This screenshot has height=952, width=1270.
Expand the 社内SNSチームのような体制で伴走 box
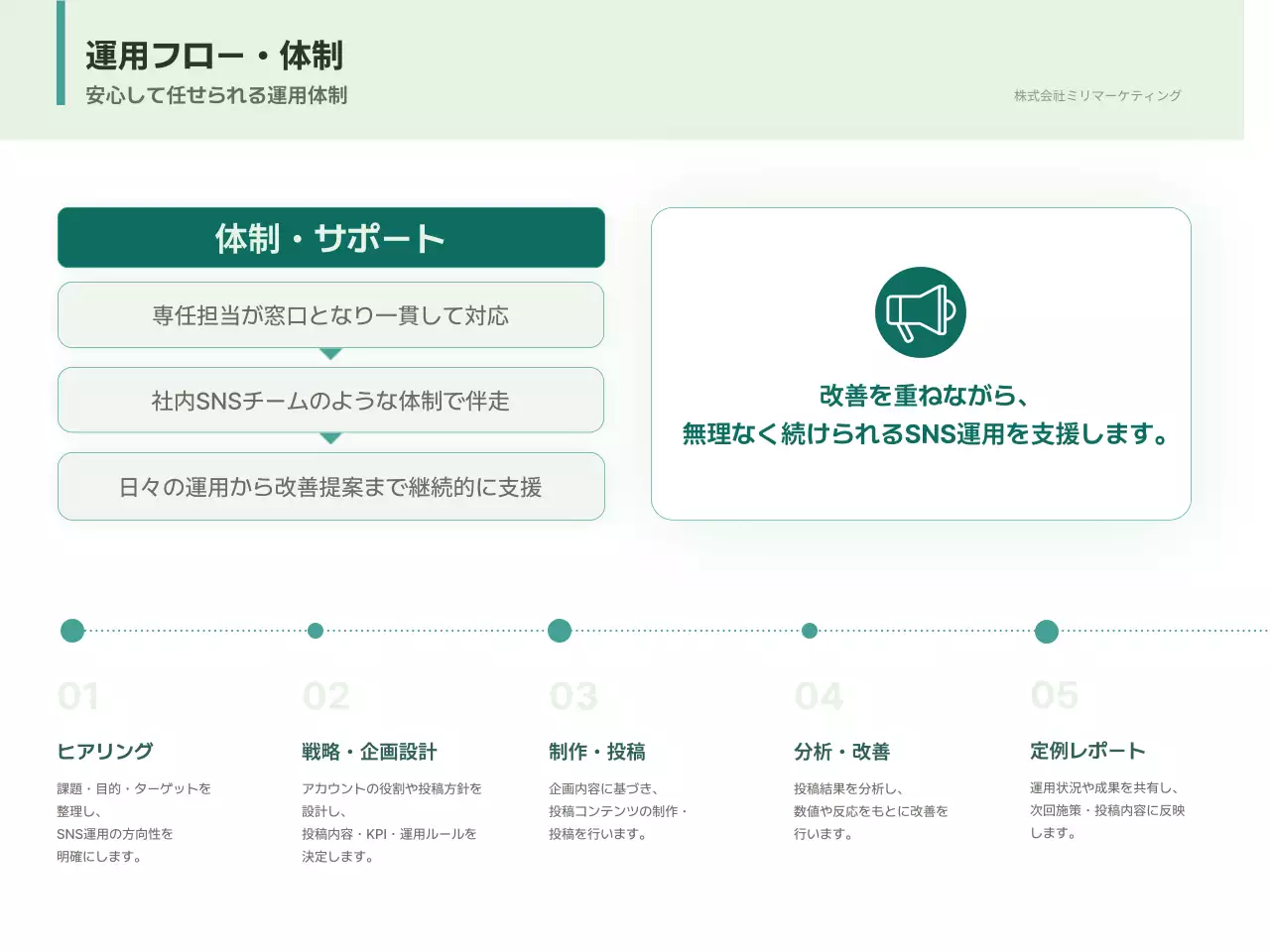(330, 400)
